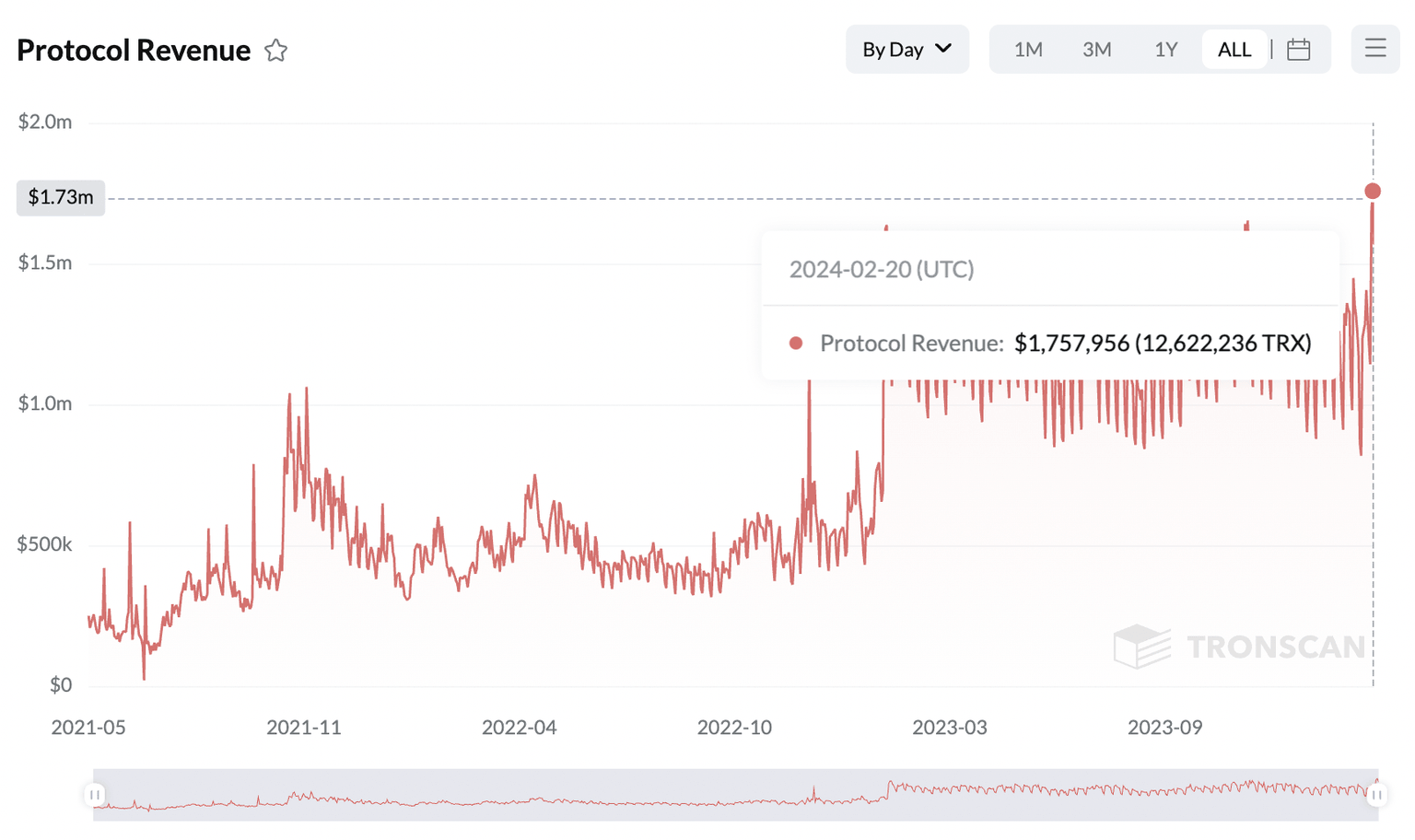The height and width of the screenshot is (840, 1415).
Task: Click the right range slider handle
Action: [1376, 794]
